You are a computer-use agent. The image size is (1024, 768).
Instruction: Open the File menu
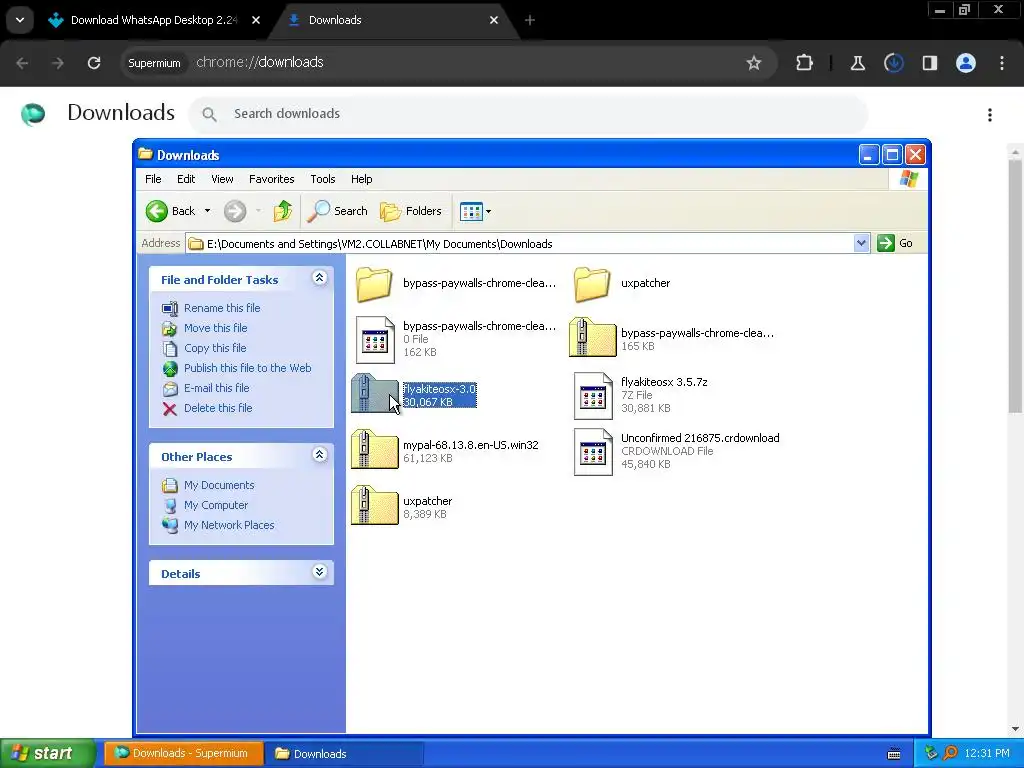153,179
